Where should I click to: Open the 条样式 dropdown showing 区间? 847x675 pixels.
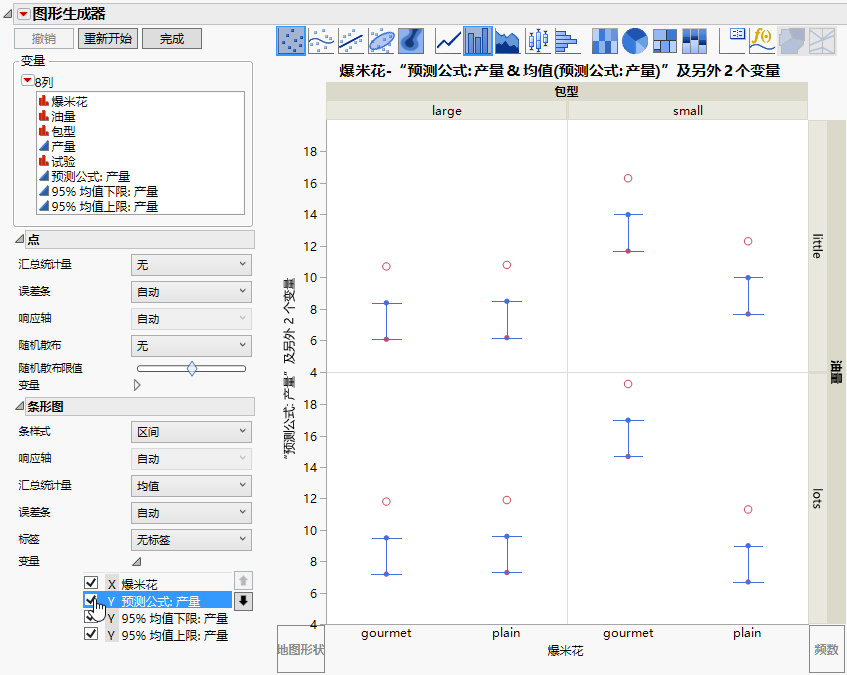tap(191, 432)
